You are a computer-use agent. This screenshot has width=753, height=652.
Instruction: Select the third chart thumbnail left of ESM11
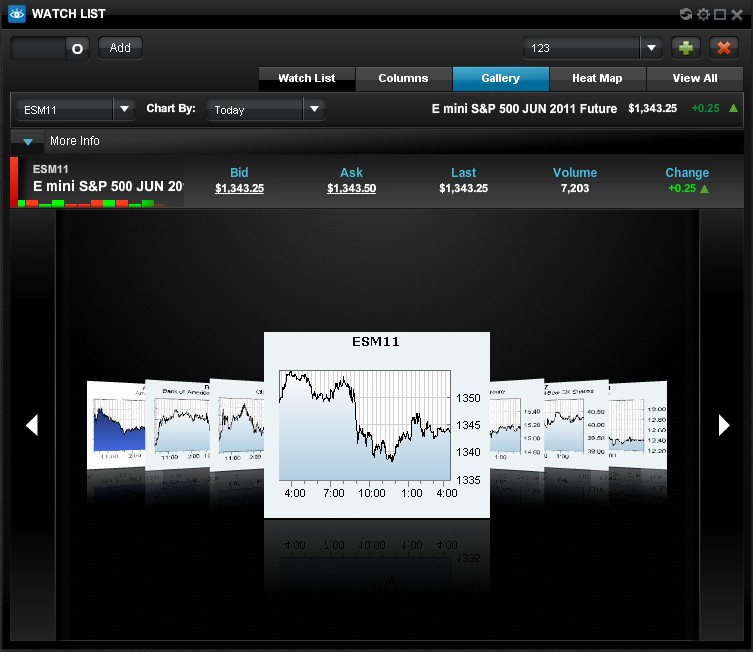(x=116, y=425)
